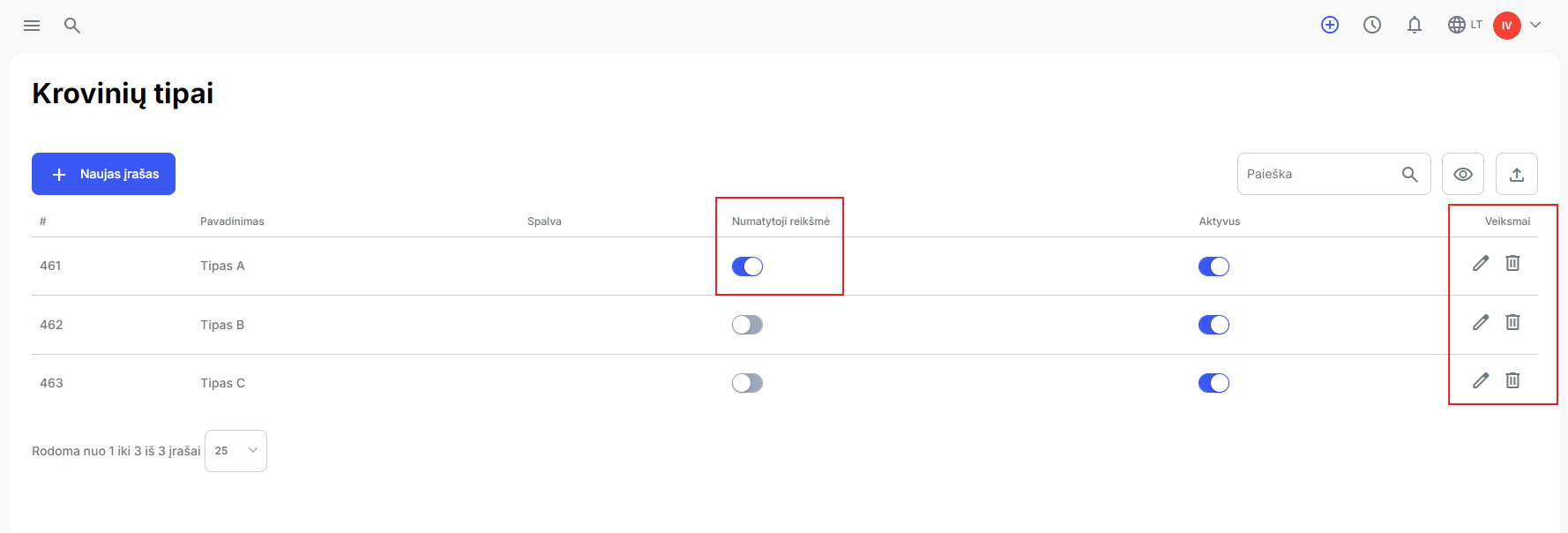Toggle Aktyvus switch for Tipas A

coord(1213,266)
